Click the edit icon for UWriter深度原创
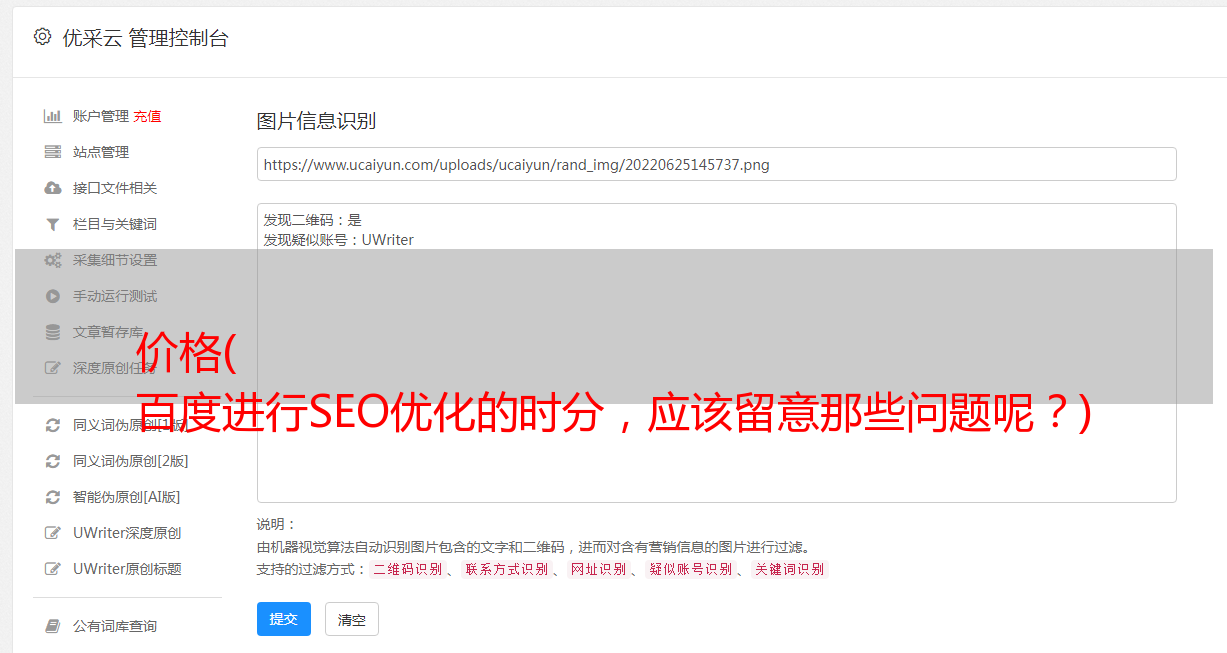This screenshot has height=653, width=1227. [x=53, y=533]
